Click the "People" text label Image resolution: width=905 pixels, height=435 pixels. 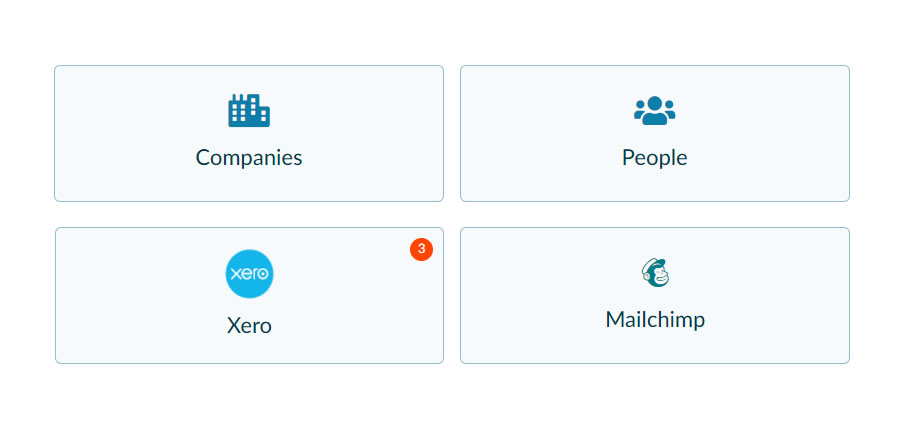click(x=655, y=158)
